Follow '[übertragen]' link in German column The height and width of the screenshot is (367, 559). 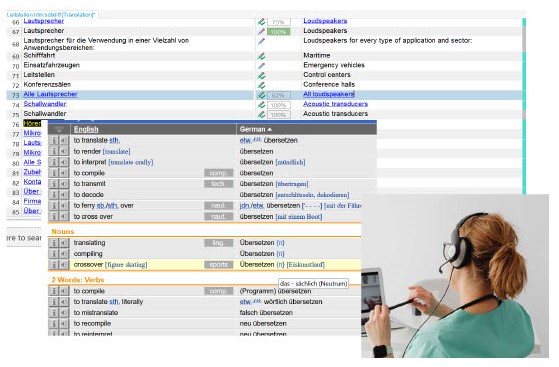pos(292,184)
